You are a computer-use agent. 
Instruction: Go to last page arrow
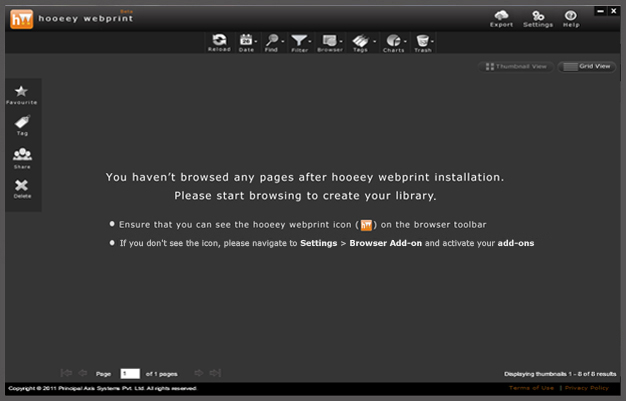[215, 373]
